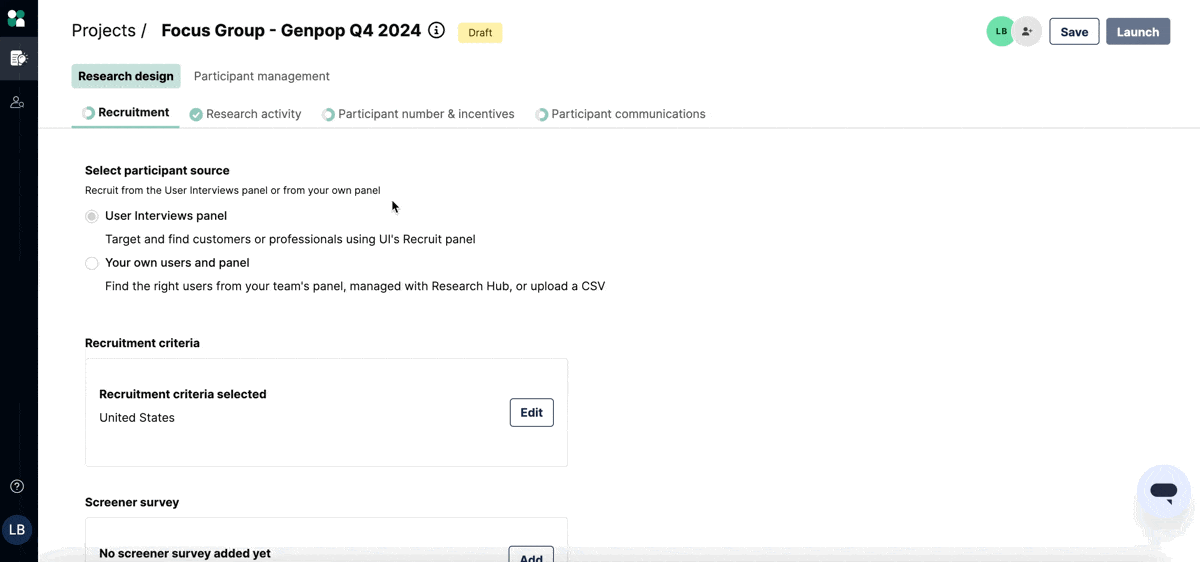
Task: Edit the recruitment criteria
Action: click(531, 412)
